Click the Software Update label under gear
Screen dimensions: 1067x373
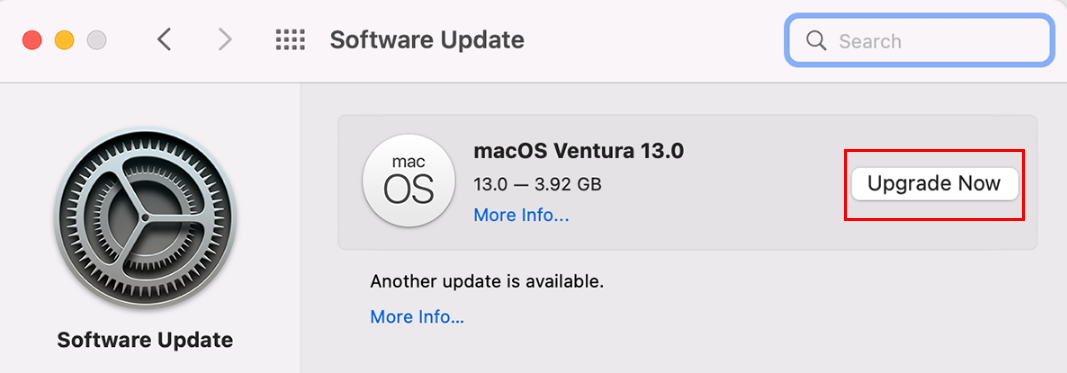(145, 340)
